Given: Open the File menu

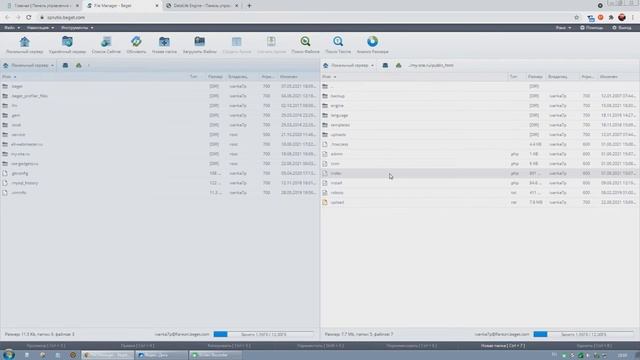Looking at the screenshot, I should [x=12, y=28].
